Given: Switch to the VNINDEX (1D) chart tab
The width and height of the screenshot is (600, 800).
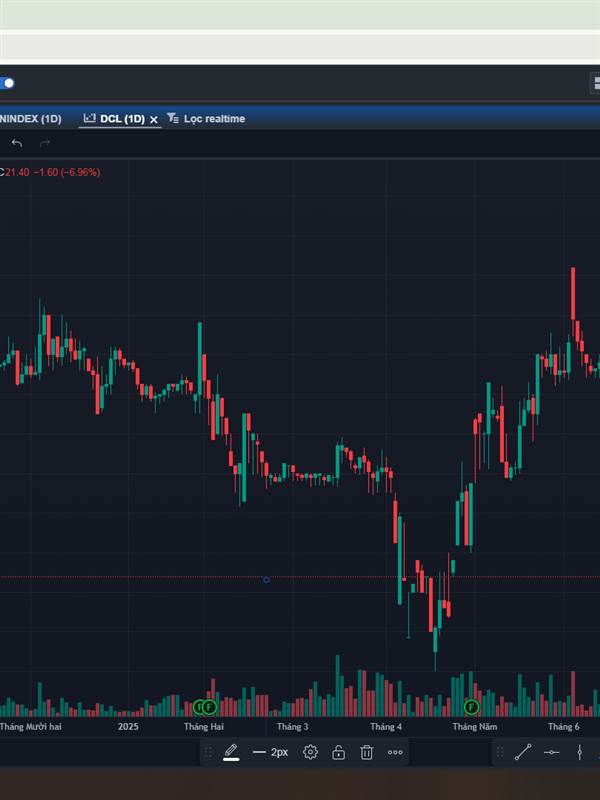Looking at the screenshot, I should click(31, 119).
